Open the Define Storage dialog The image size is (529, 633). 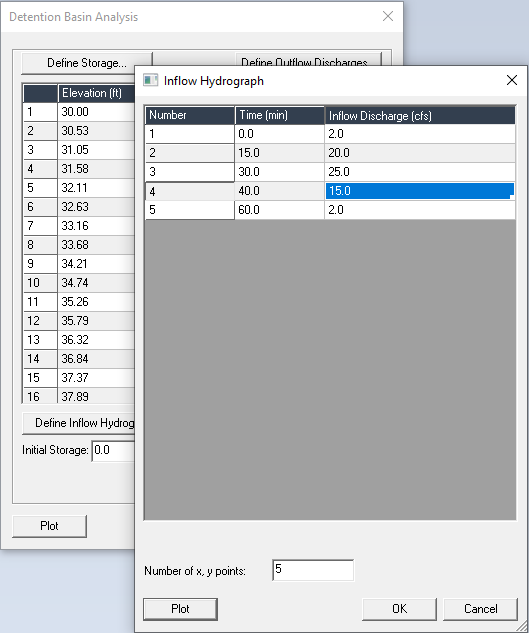(x=86, y=63)
